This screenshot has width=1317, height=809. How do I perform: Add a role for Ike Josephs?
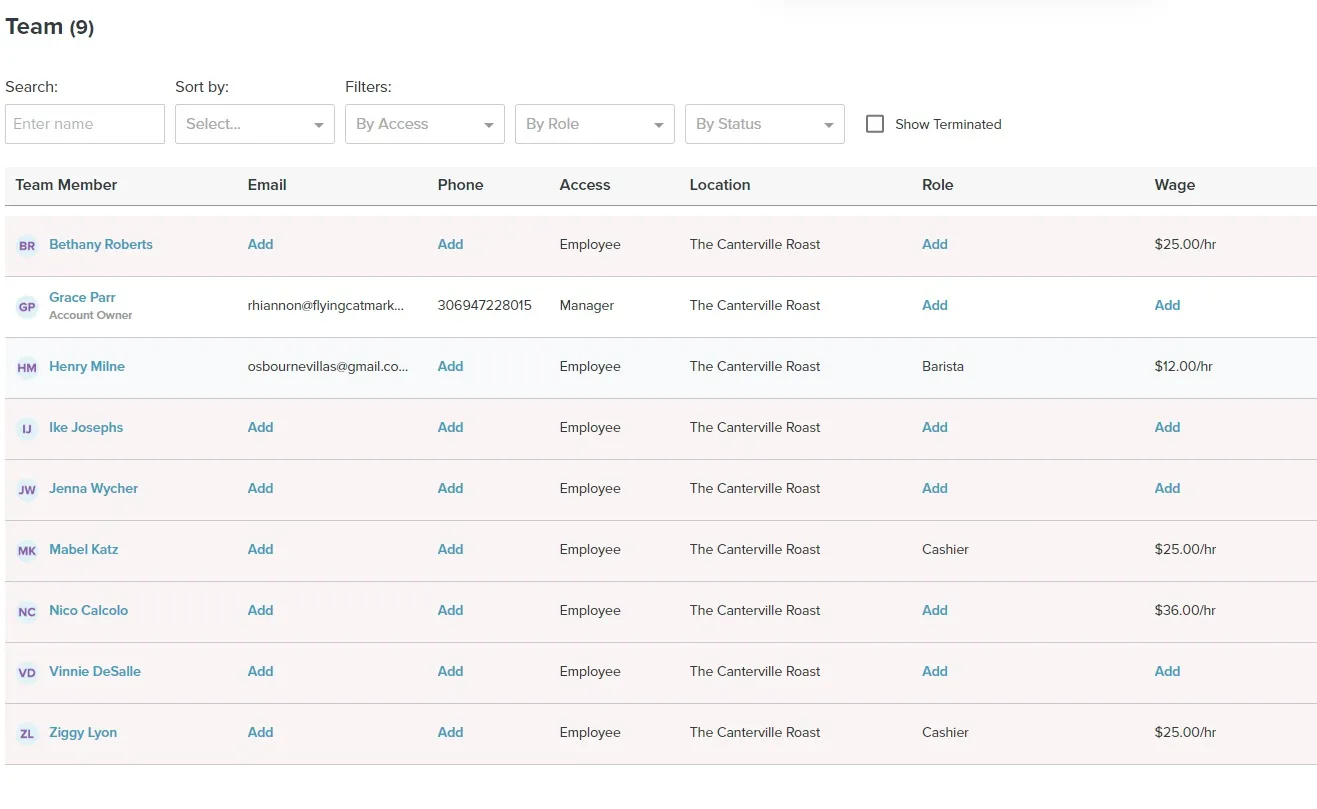[x=935, y=427]
